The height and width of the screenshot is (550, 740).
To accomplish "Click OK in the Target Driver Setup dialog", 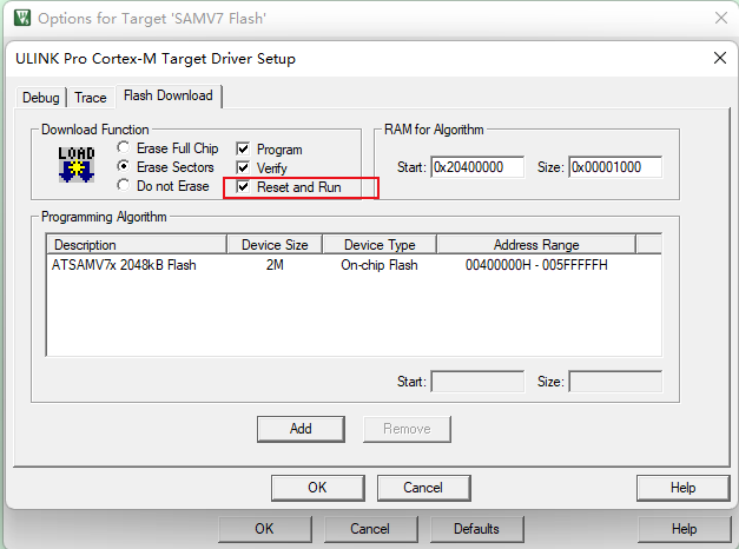I will tap(317, 487).
